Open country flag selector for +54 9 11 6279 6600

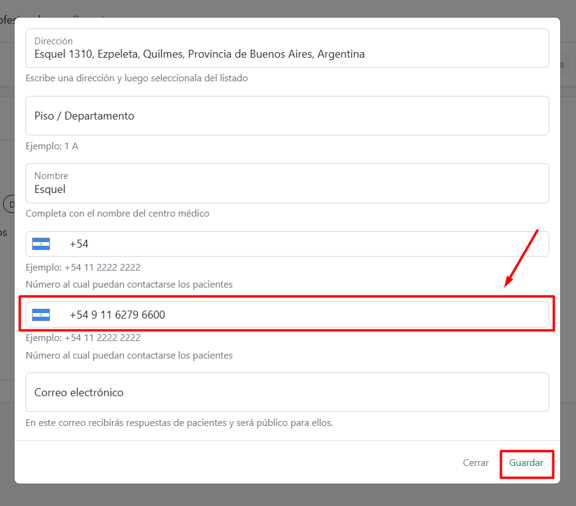(x=41, y=315)
